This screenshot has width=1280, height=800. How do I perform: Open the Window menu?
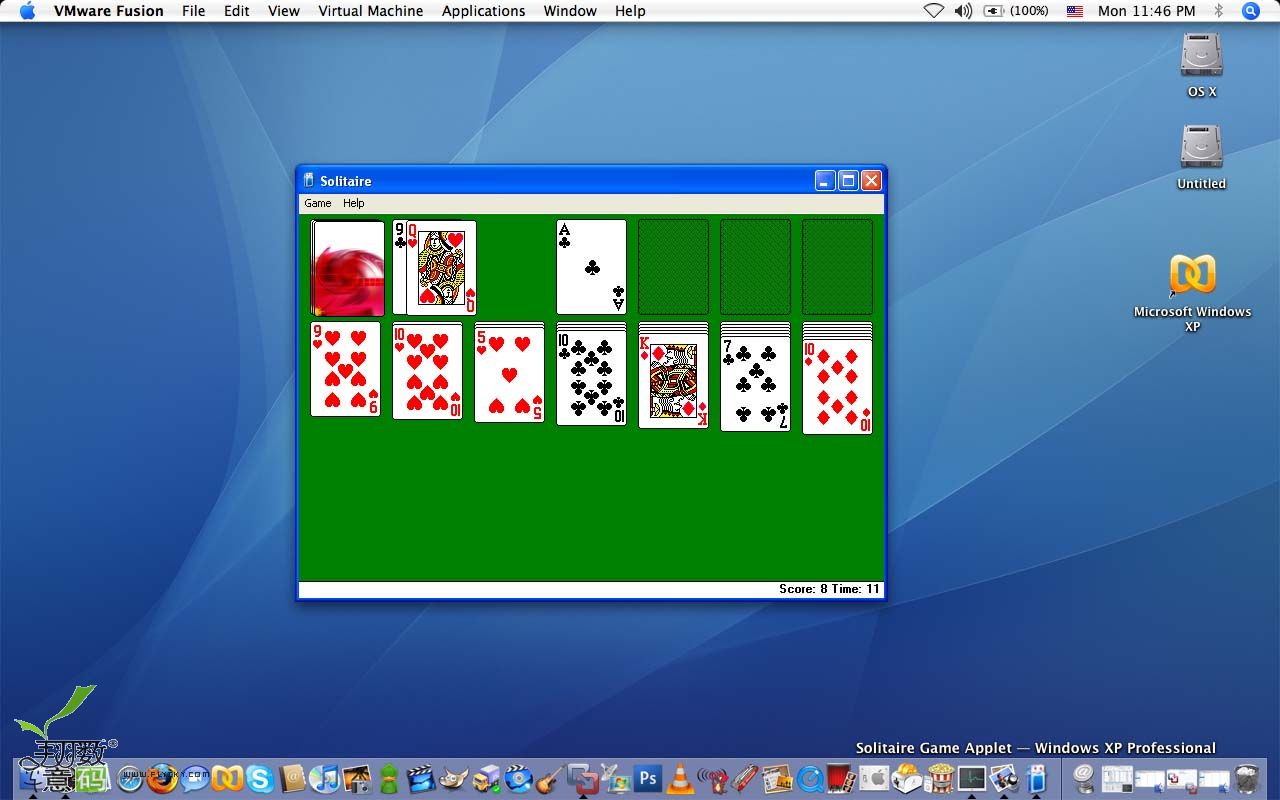coord(570,11)
